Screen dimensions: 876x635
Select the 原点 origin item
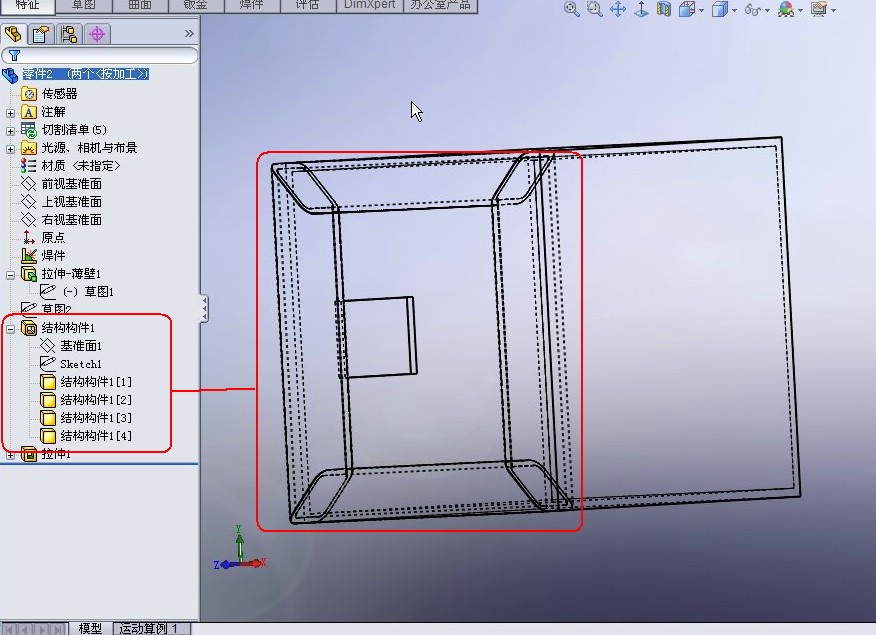pyautogui.click(x=53, y=237)
